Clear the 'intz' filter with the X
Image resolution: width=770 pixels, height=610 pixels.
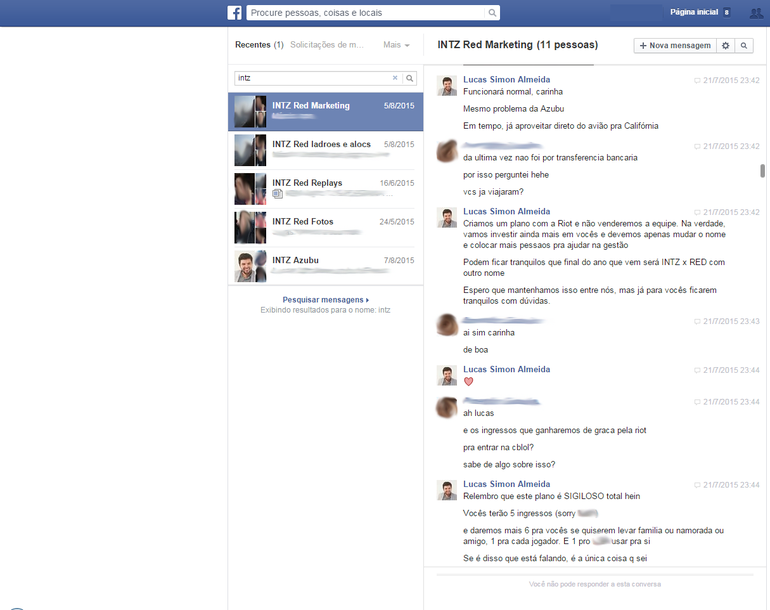395,78
